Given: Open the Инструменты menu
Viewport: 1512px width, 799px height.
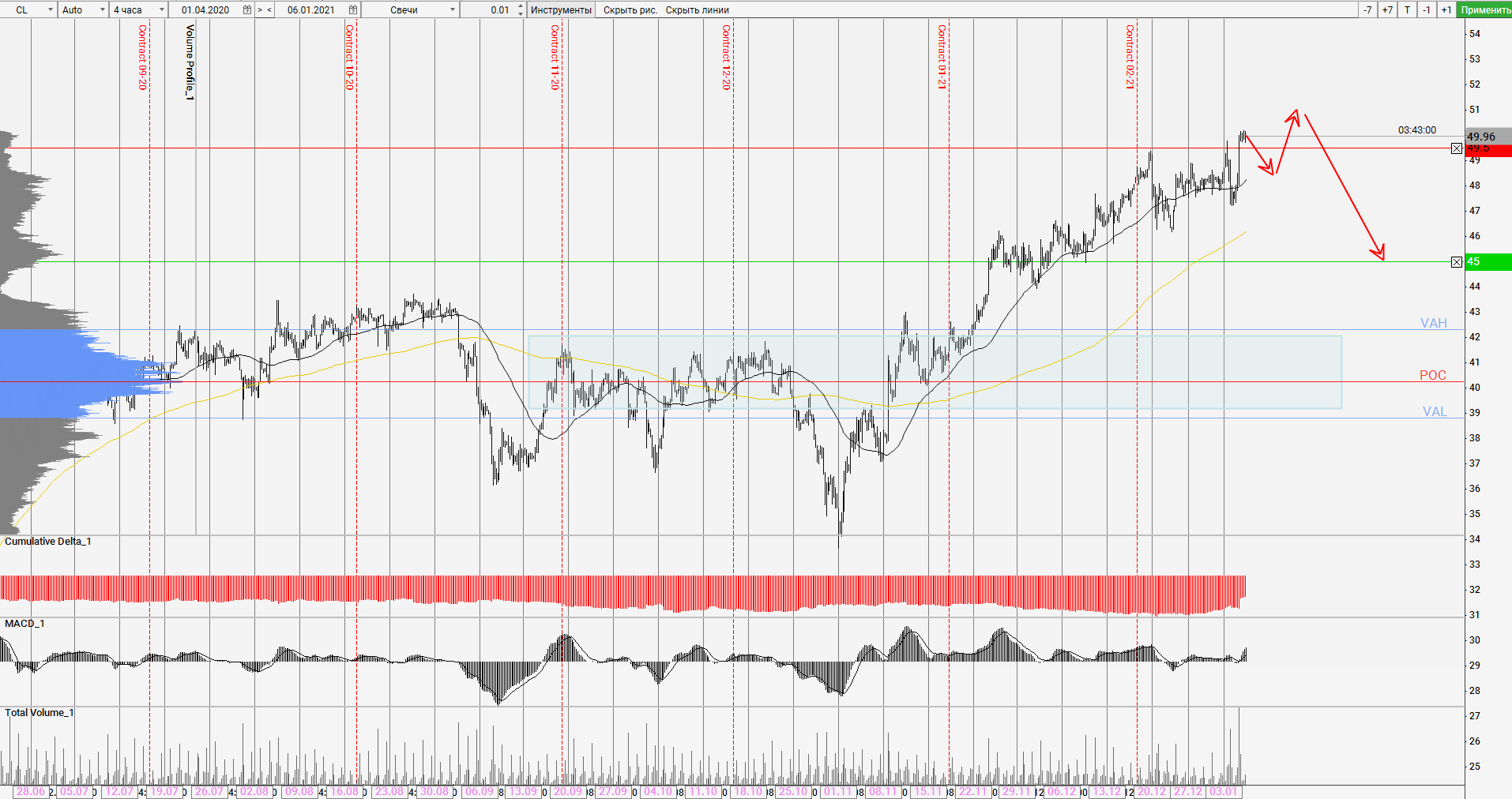Looking at the screenshot, I should pyautogui.click(x=561, y=9).
